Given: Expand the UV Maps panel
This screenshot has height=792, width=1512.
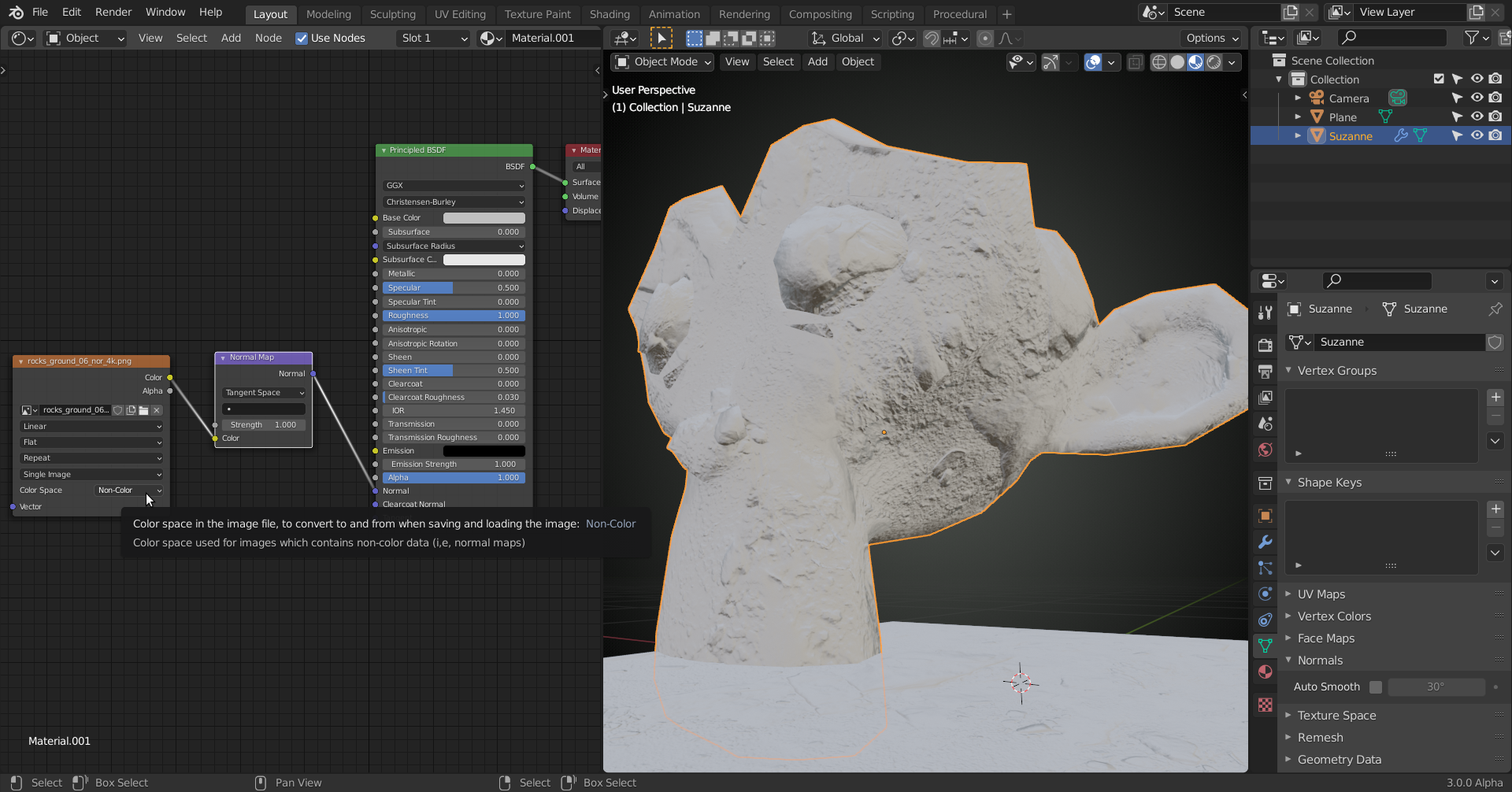Looking at the screenshot, I should point(1321,594).
